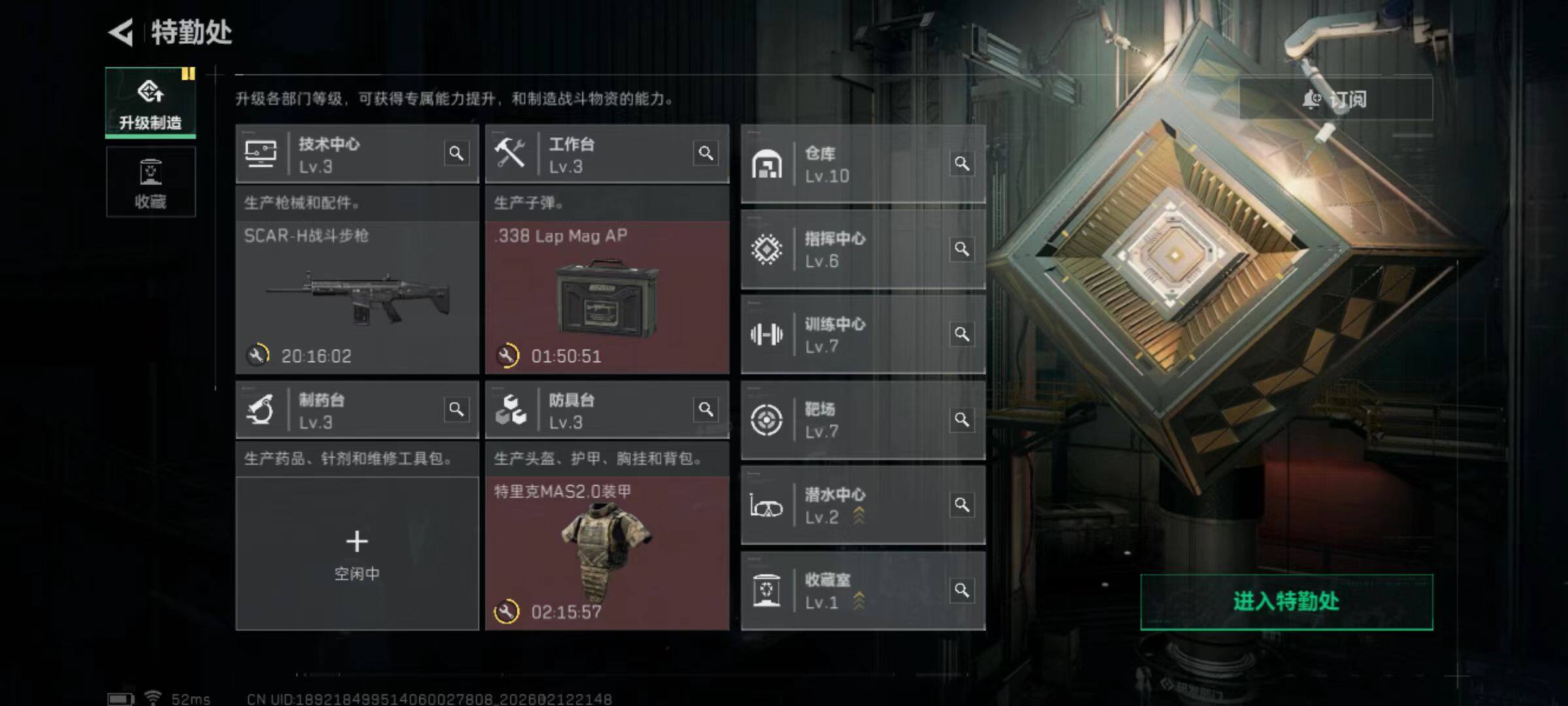Click the back arrow next to 特勤处
This screenshot has width=1568, height=706.
pos(121,32)
